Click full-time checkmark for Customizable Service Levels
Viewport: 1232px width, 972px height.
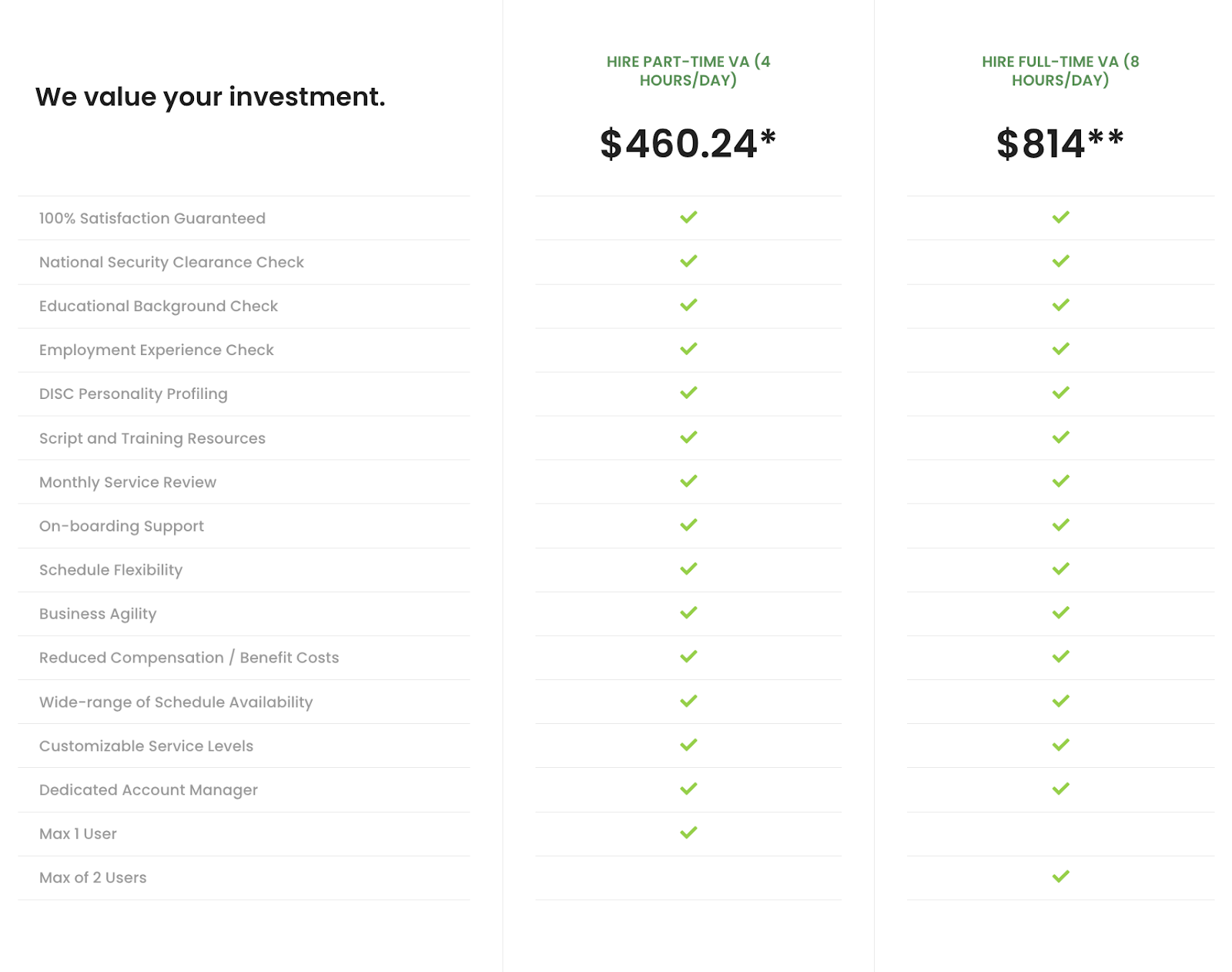coord(1060,745)
